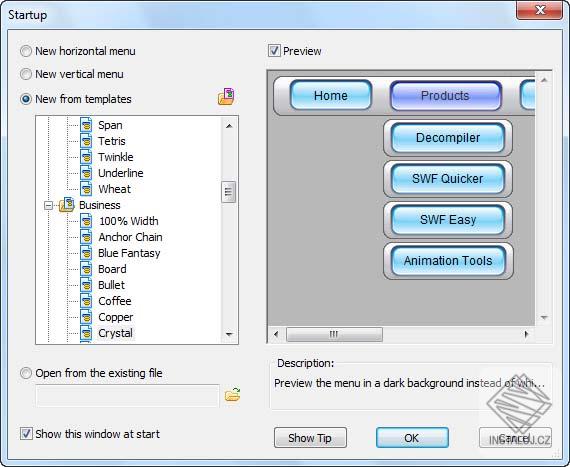Viewport: 570px width, 467px height.
Task: Click the Tetris template file icon
Action: (86, 141)
